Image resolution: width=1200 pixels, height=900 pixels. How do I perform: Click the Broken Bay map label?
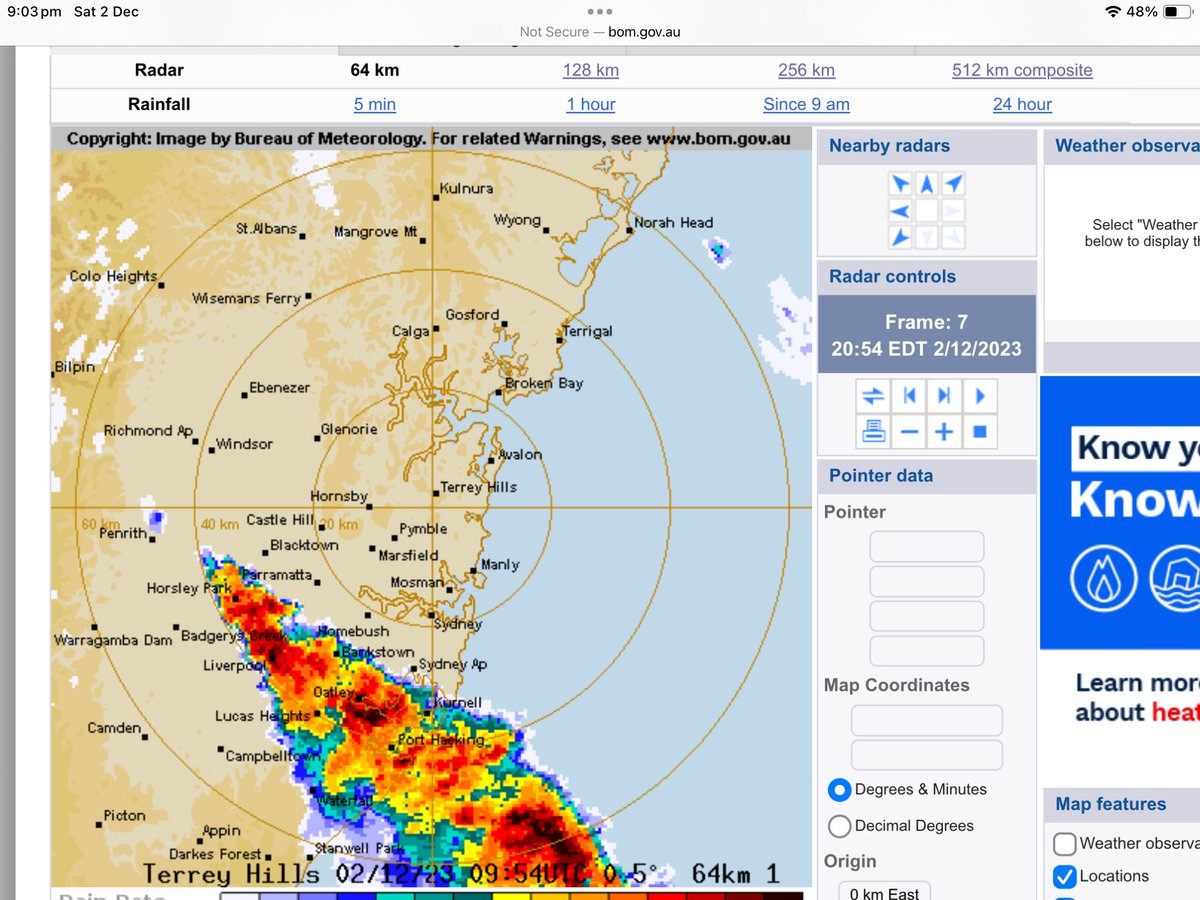coord(544,383)
